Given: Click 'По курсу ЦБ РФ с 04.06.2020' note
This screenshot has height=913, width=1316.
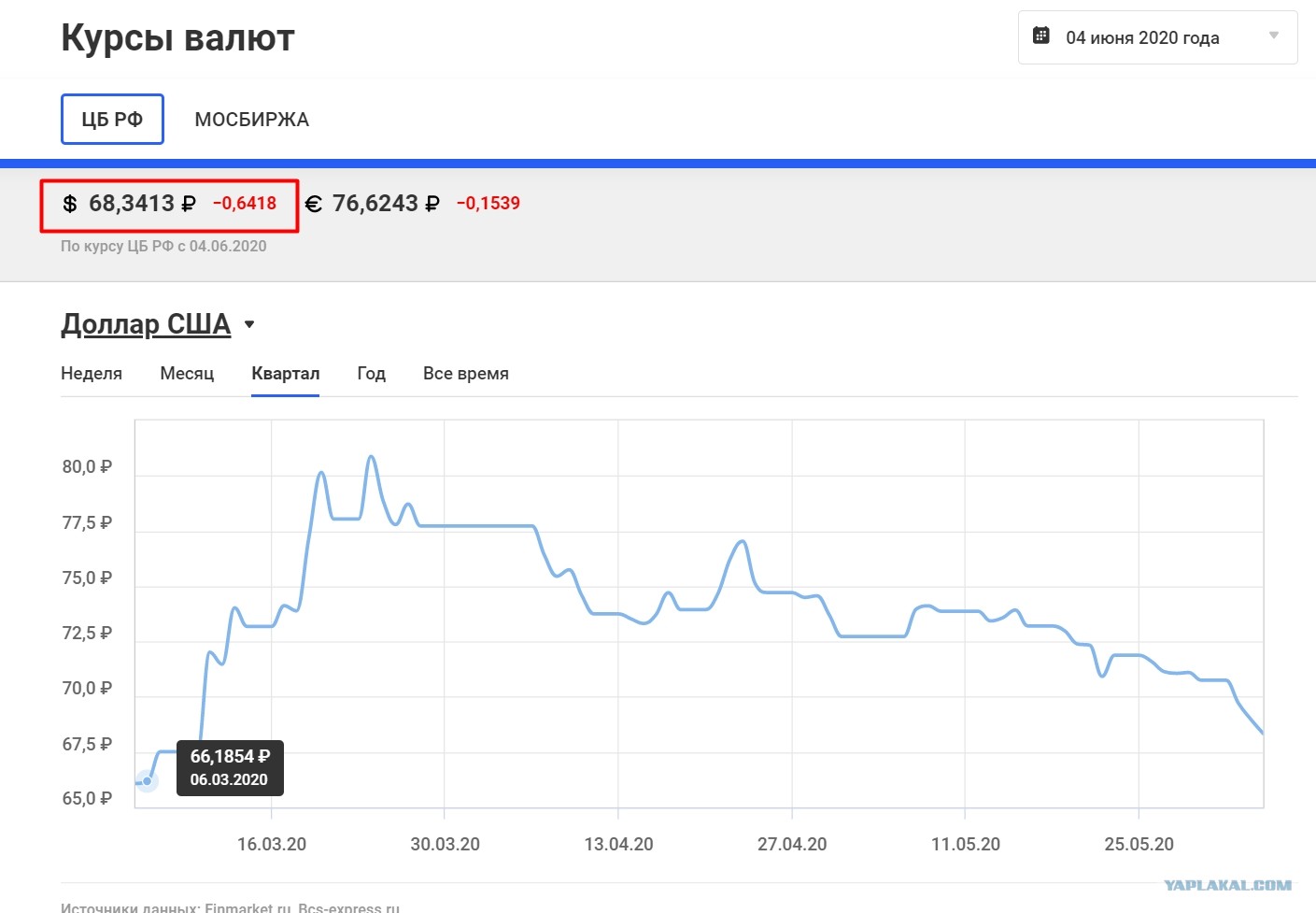Looking at the screenshot, I should [x=163, y=247].
